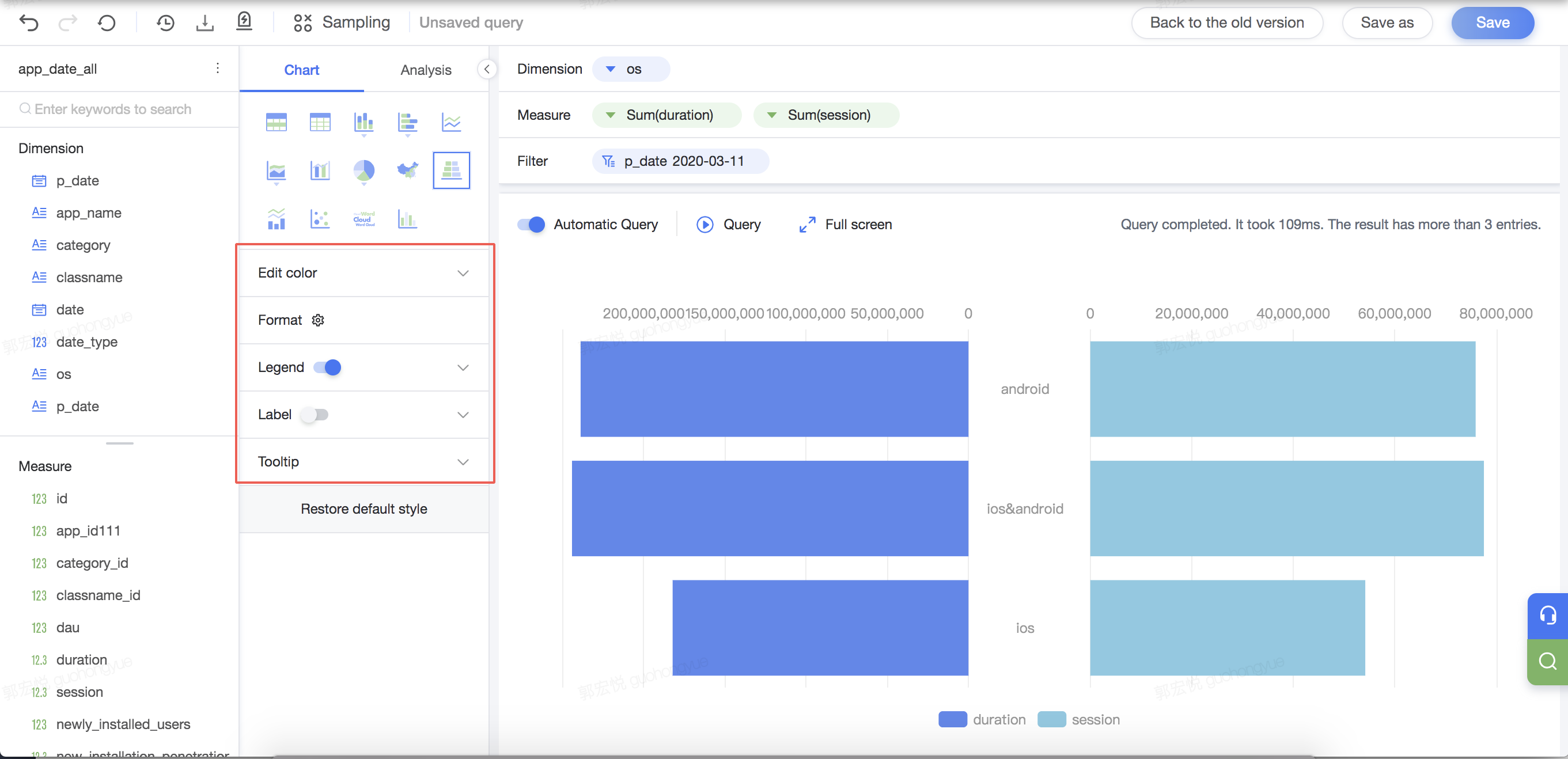Open the Sampling settings
This screenshot has width=1568, height=759.
342,22
